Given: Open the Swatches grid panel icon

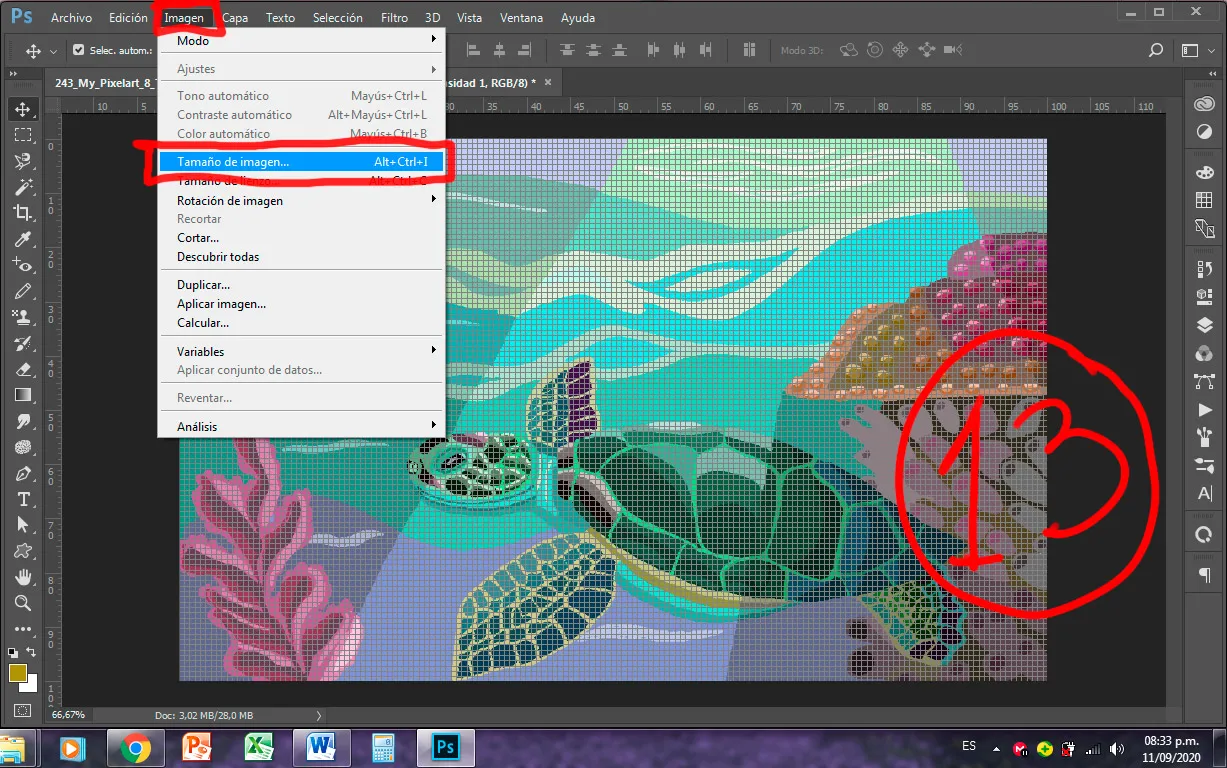Looking at the screenshot, I should [x=1204, y=200].
